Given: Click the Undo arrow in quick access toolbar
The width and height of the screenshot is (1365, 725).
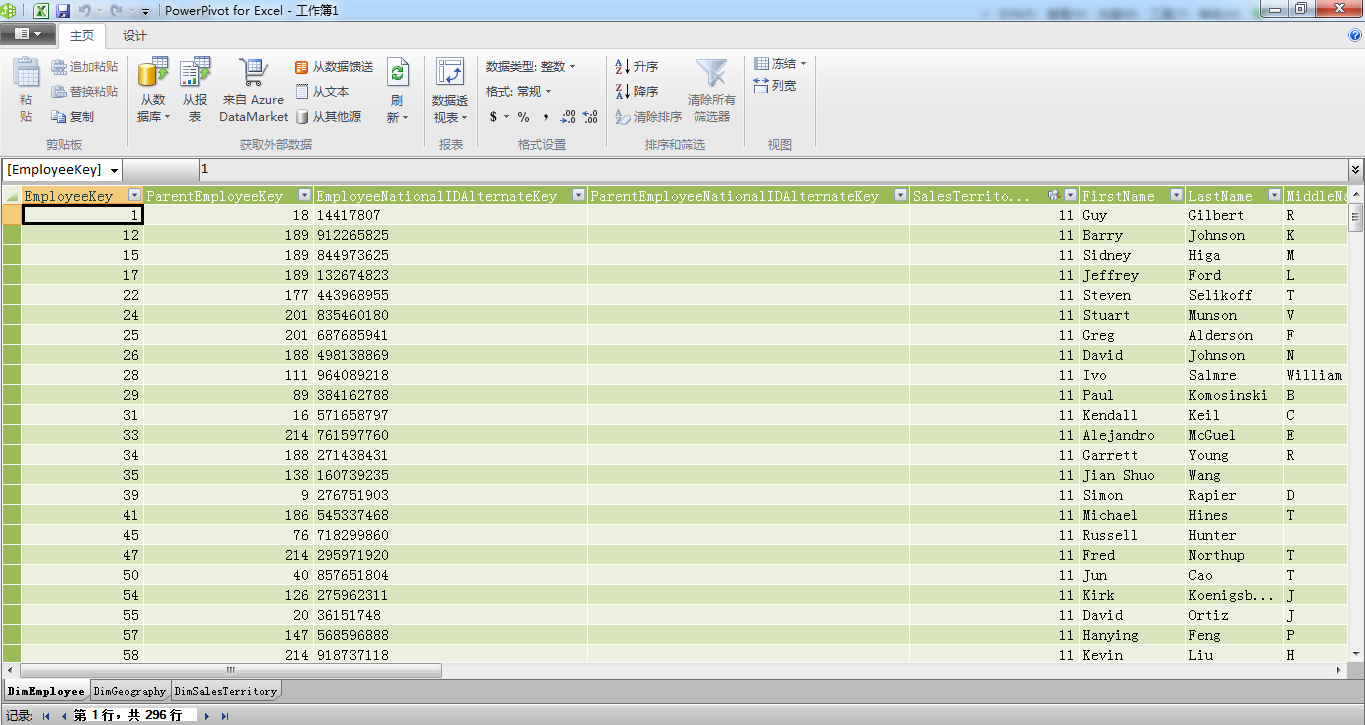Looking at the screenshot, I should point(85,10).
